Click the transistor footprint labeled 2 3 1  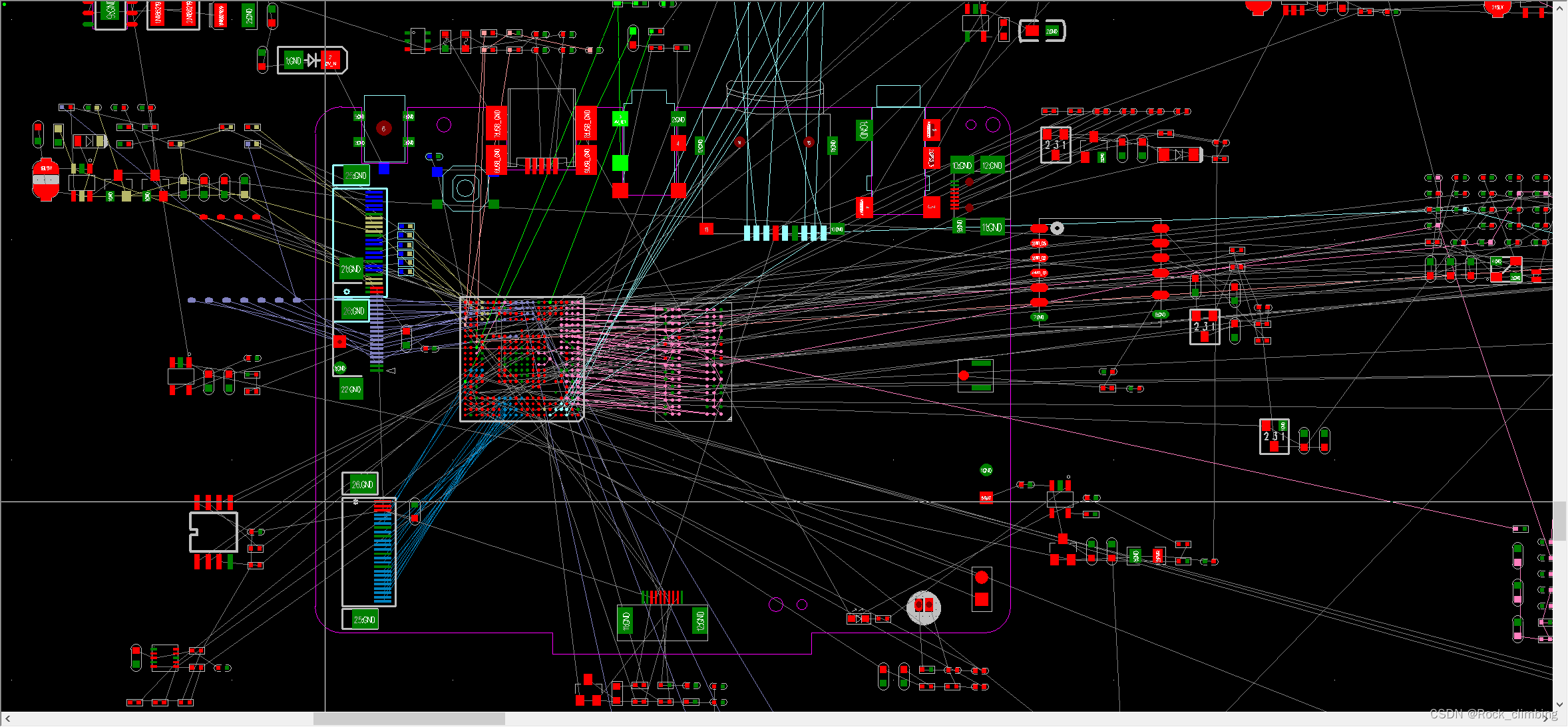click(1056, 144)
